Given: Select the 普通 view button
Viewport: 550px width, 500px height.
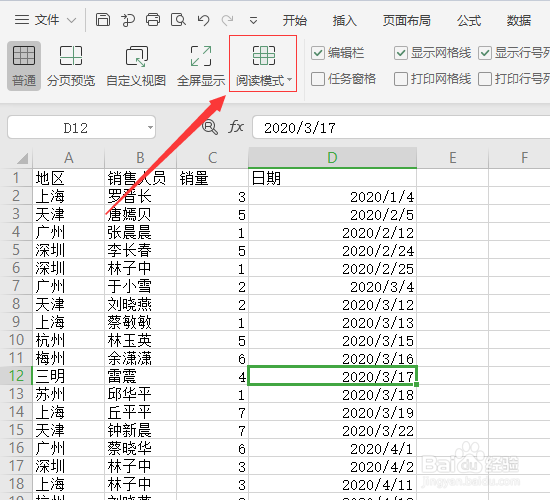Looking at the screenshot, I should [x=24, y=66].
